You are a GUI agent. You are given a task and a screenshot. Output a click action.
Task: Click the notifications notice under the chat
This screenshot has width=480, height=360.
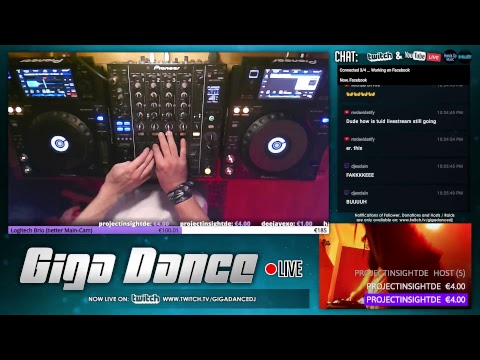404,218
